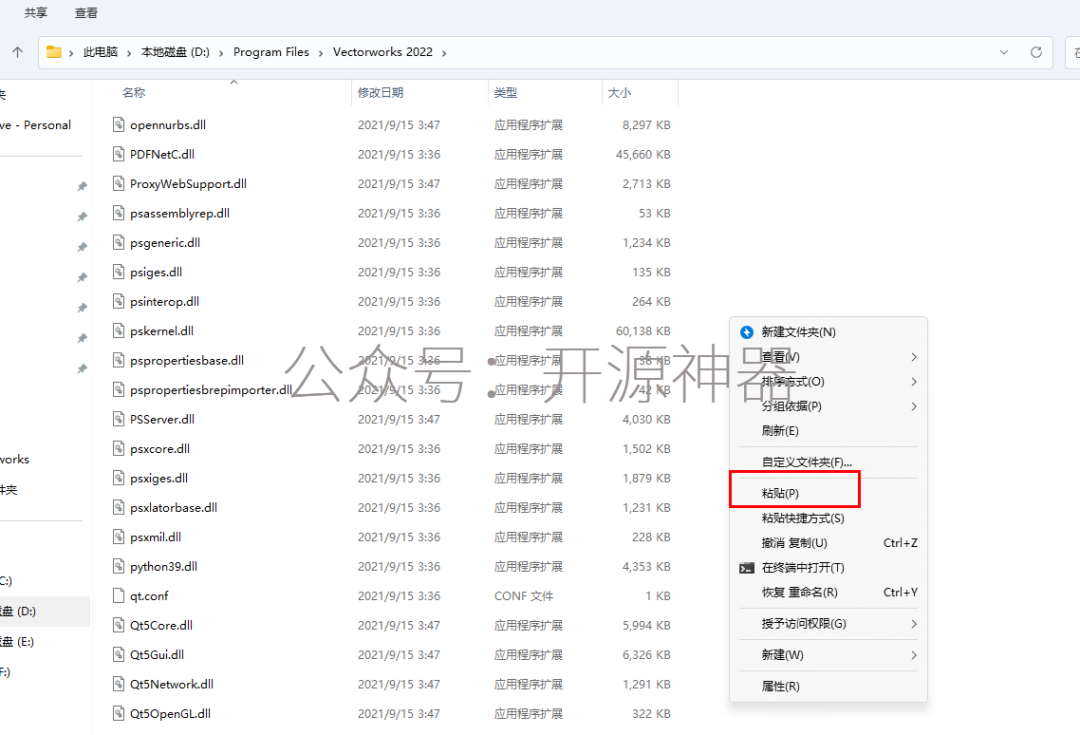Click the ProxyWebSupport.dll file icon
1080x735 pixels.
118,183
